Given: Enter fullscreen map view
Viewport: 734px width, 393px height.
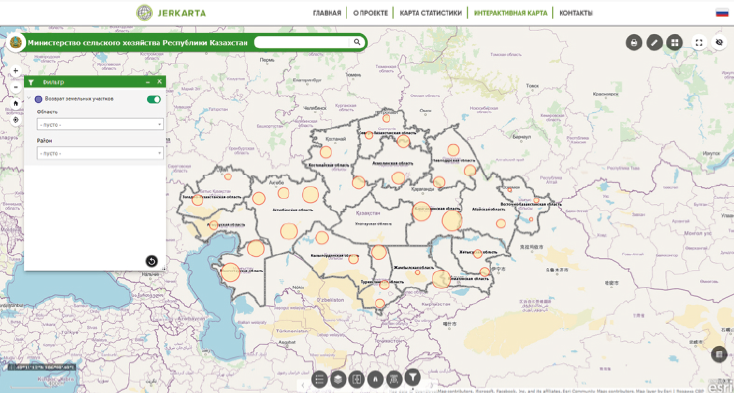Looking at the screenshot, I should [x=699, y=43].
